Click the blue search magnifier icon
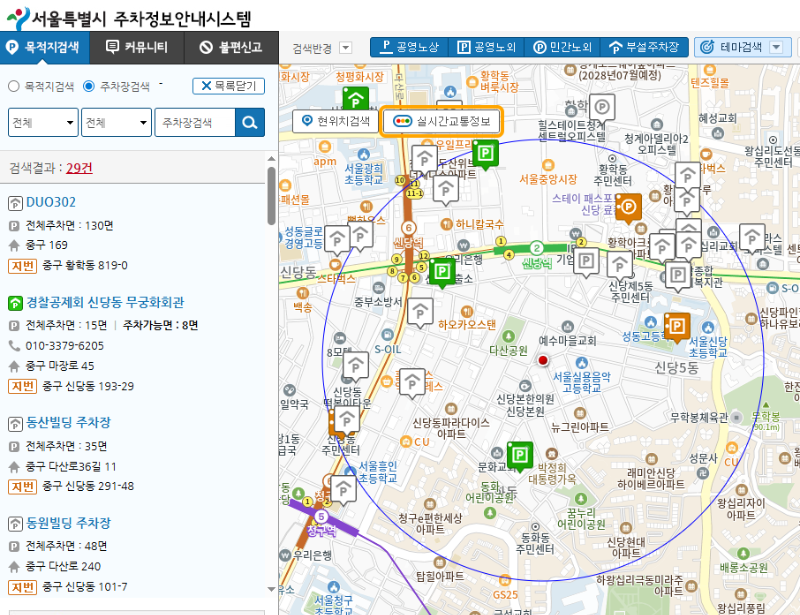The width and height of the screenshot is (800, 615). click(x=248, y=121)
